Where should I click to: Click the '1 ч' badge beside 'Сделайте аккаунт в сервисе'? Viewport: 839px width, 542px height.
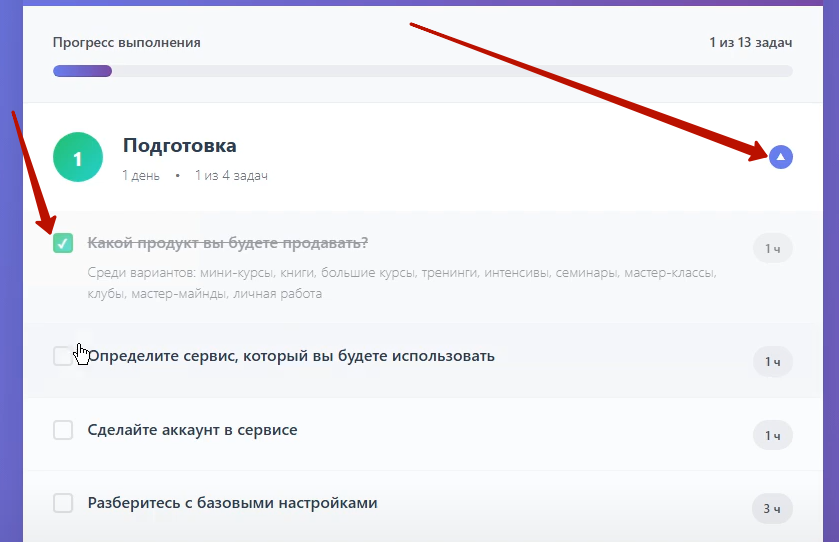point(773,436)
